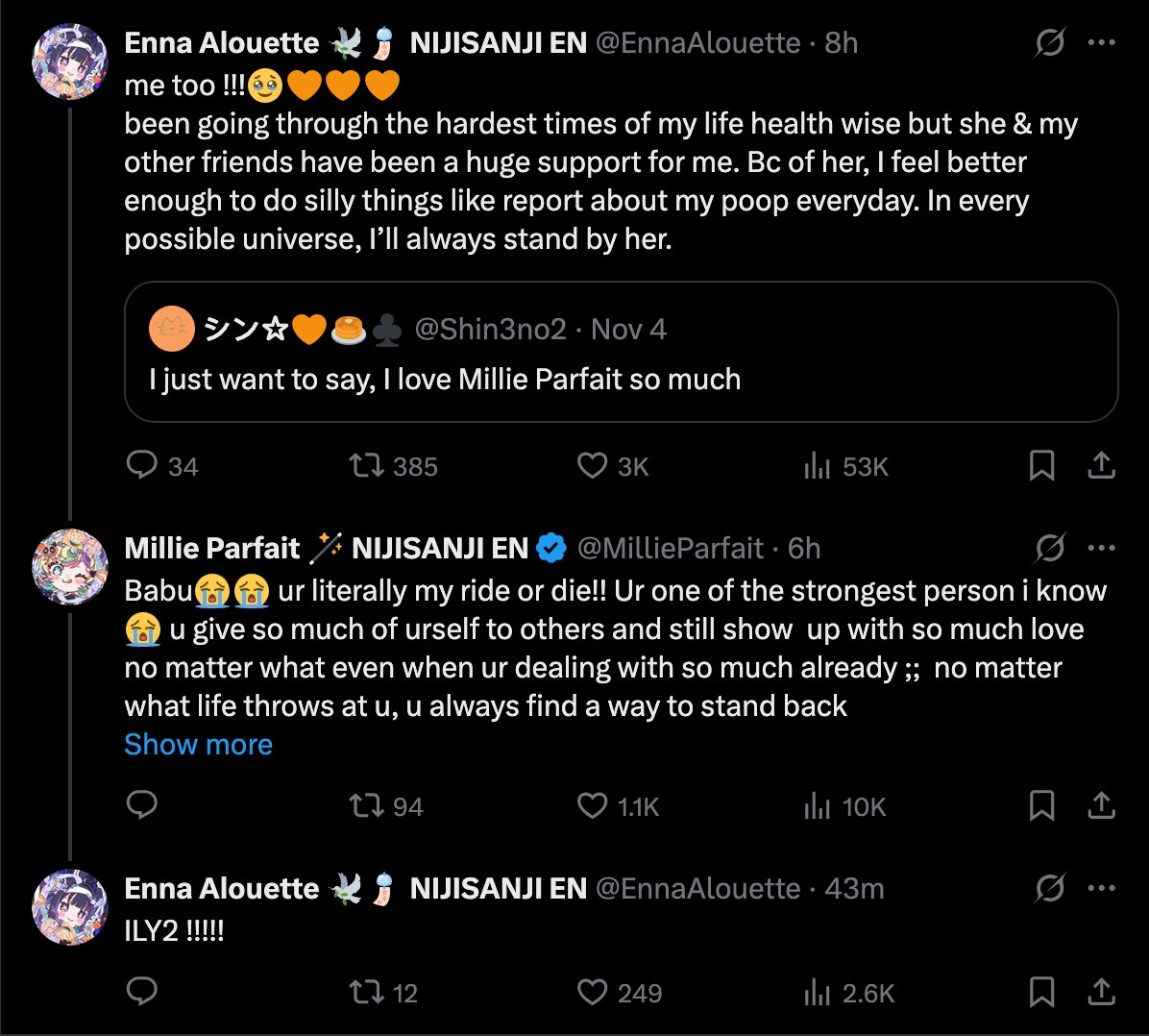Image resolution: width=1149 pixels, height=1036 pixels.
Task: Open more options on the ILY2 tweet
Action: 1101,889
